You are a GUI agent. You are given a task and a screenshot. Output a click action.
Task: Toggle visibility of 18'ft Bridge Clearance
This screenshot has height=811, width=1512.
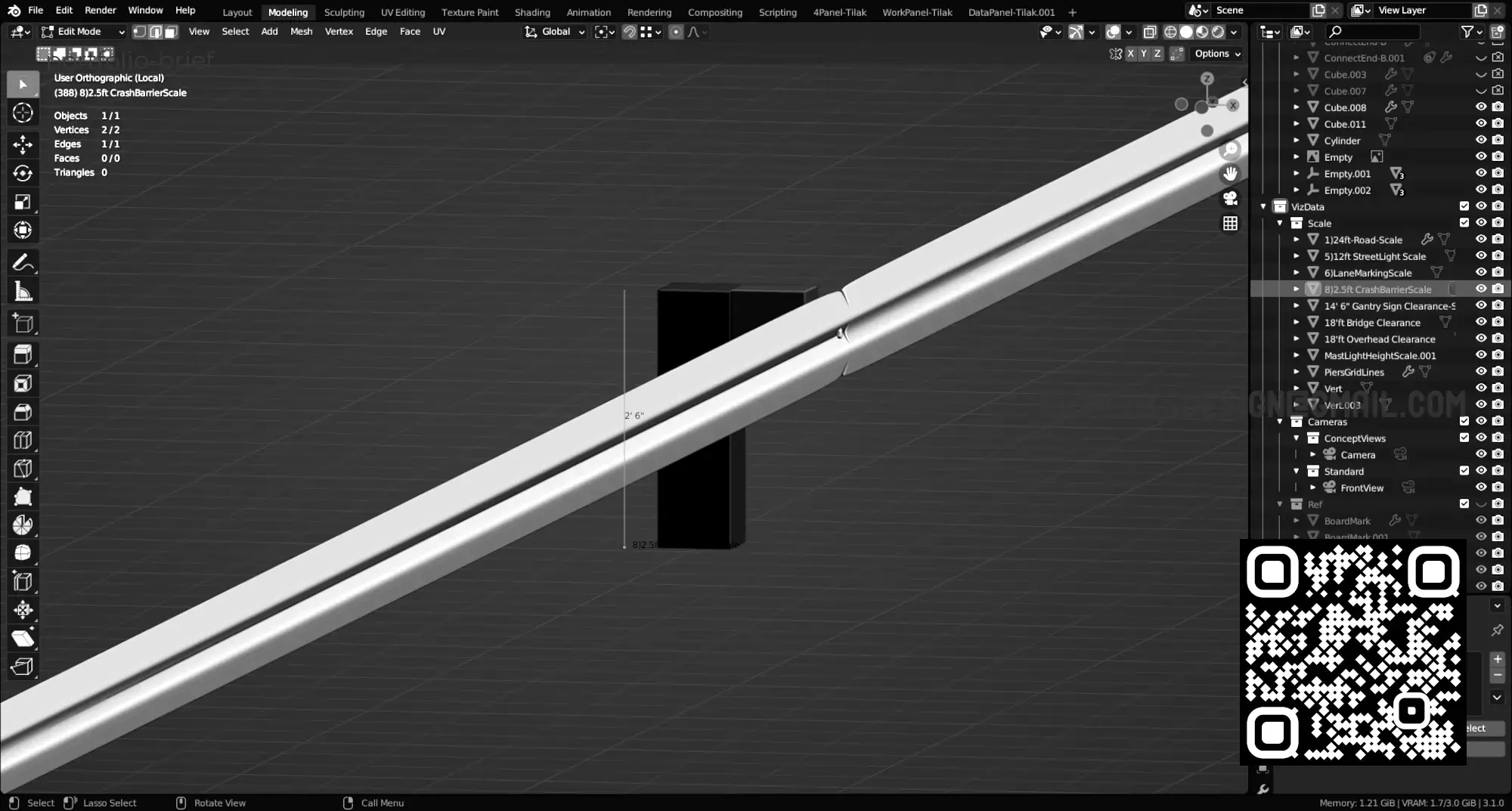click(x=1480, y=322)
